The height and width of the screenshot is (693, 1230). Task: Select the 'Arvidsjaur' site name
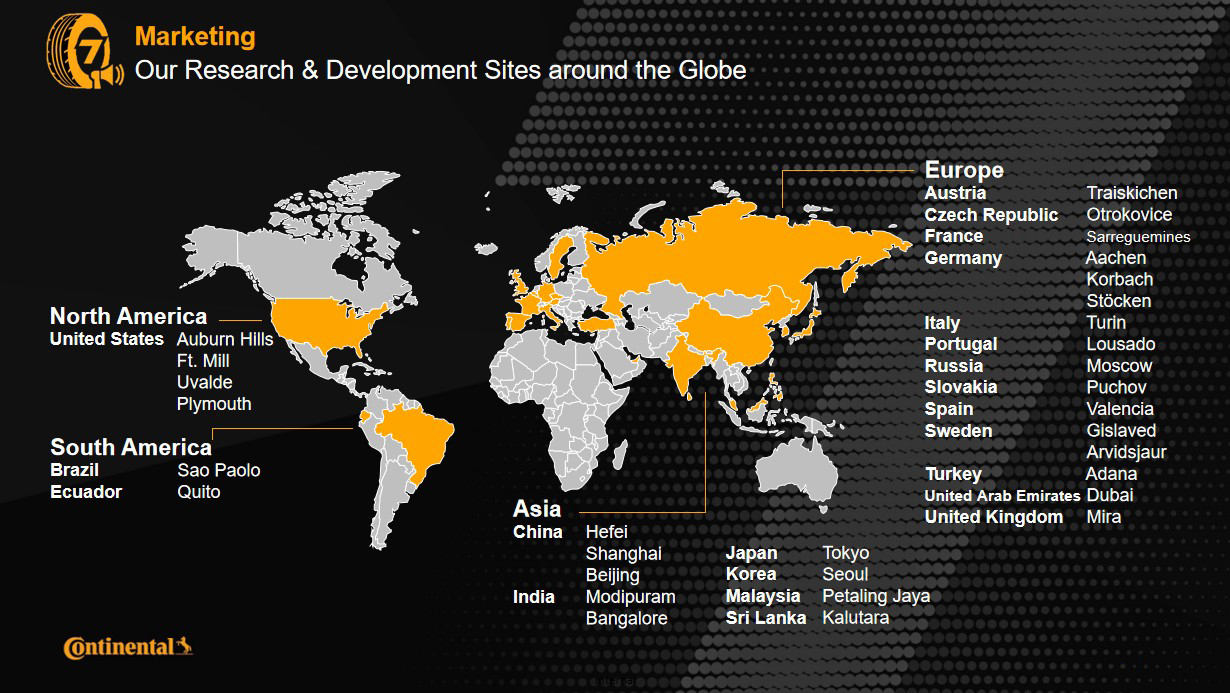click(1127, 452)
